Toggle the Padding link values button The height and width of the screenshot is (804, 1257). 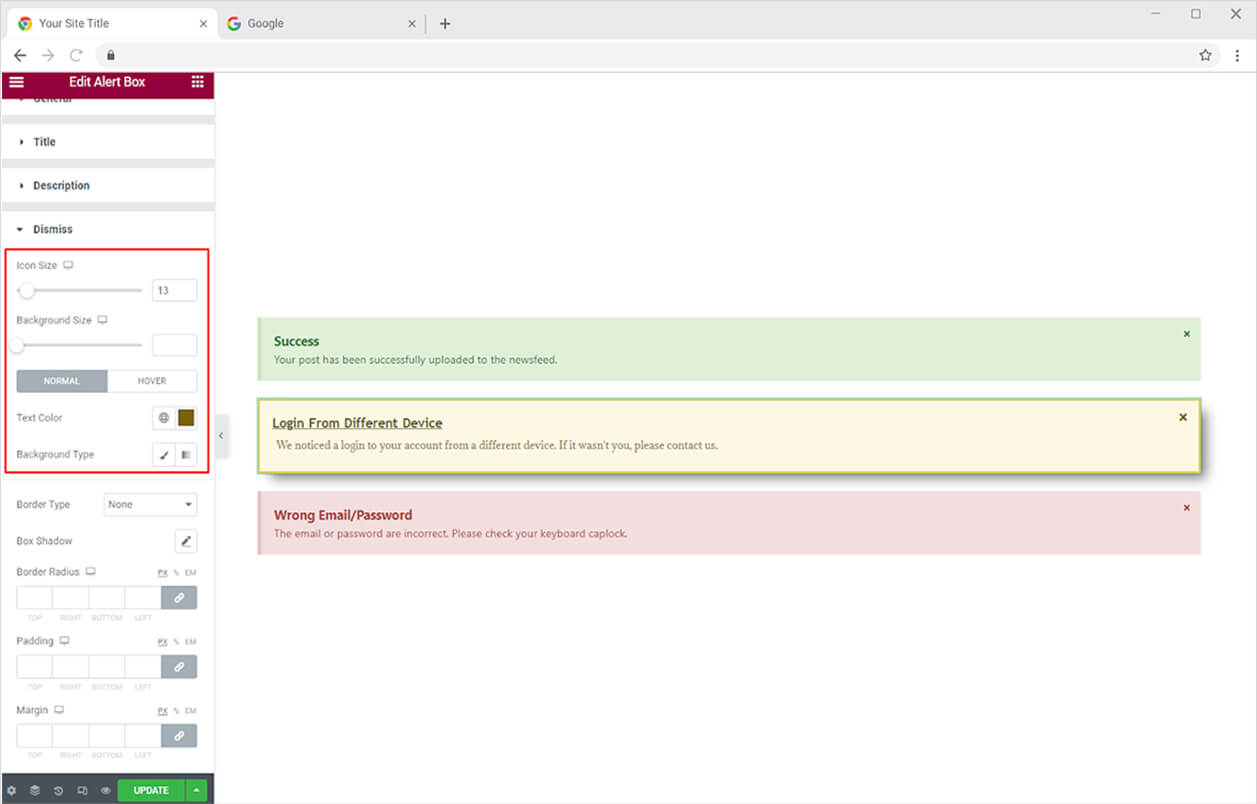[179, 666]
